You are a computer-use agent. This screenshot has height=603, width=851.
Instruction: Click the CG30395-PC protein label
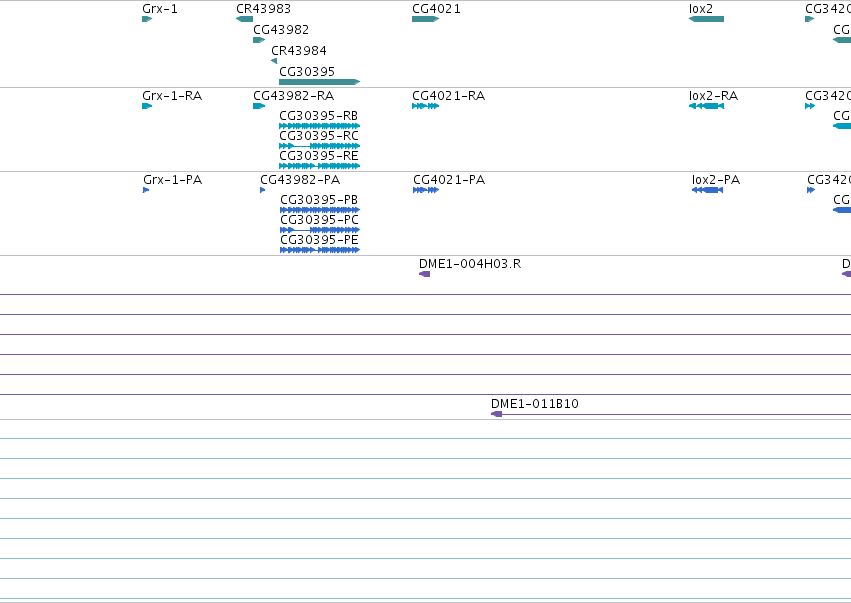point(319,220)
